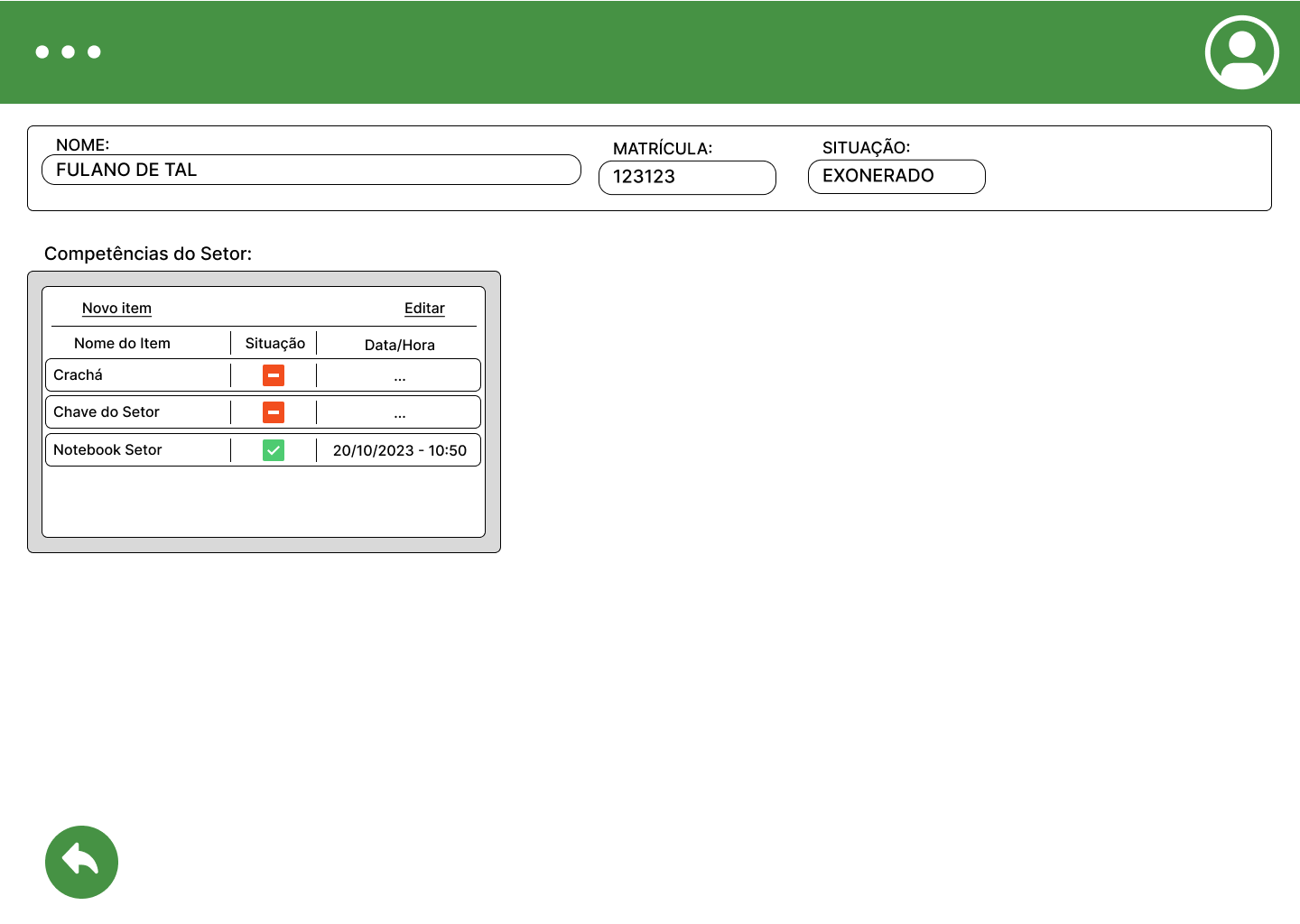Screen dimensions: 1300x924
Task: Toggle the Crachá red status box
Action: [274, 375]
